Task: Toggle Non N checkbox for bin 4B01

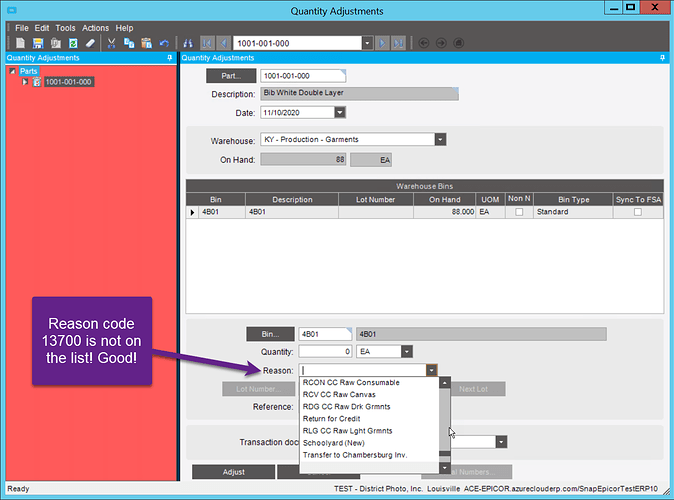Action: [x=519, y=212]
